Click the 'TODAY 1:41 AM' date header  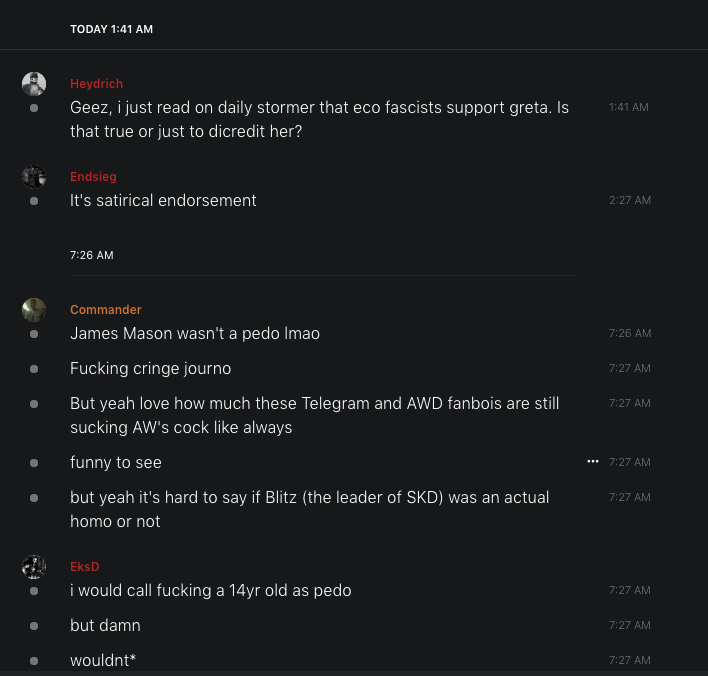(111, 29)
